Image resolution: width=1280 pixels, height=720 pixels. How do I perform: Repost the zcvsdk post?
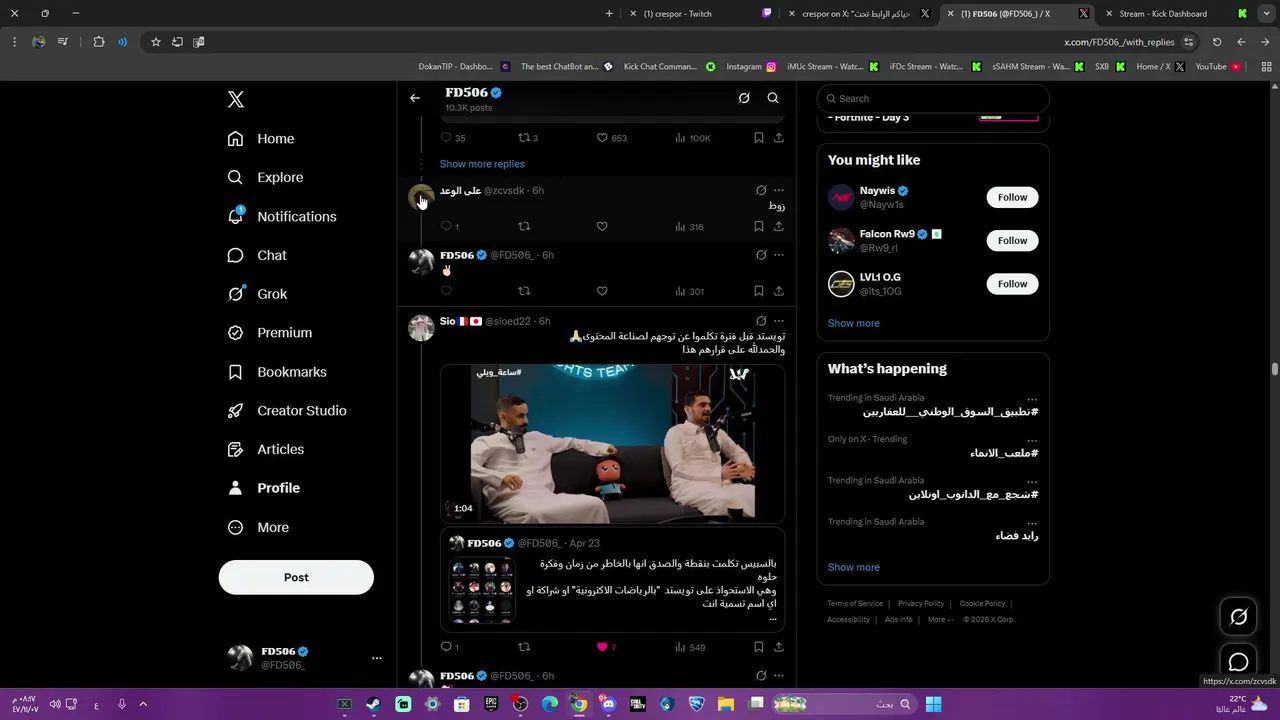524,226
